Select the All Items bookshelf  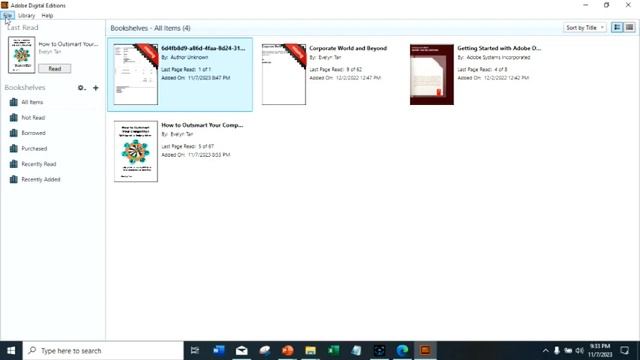pyautogui.click(x=32, y=102)
